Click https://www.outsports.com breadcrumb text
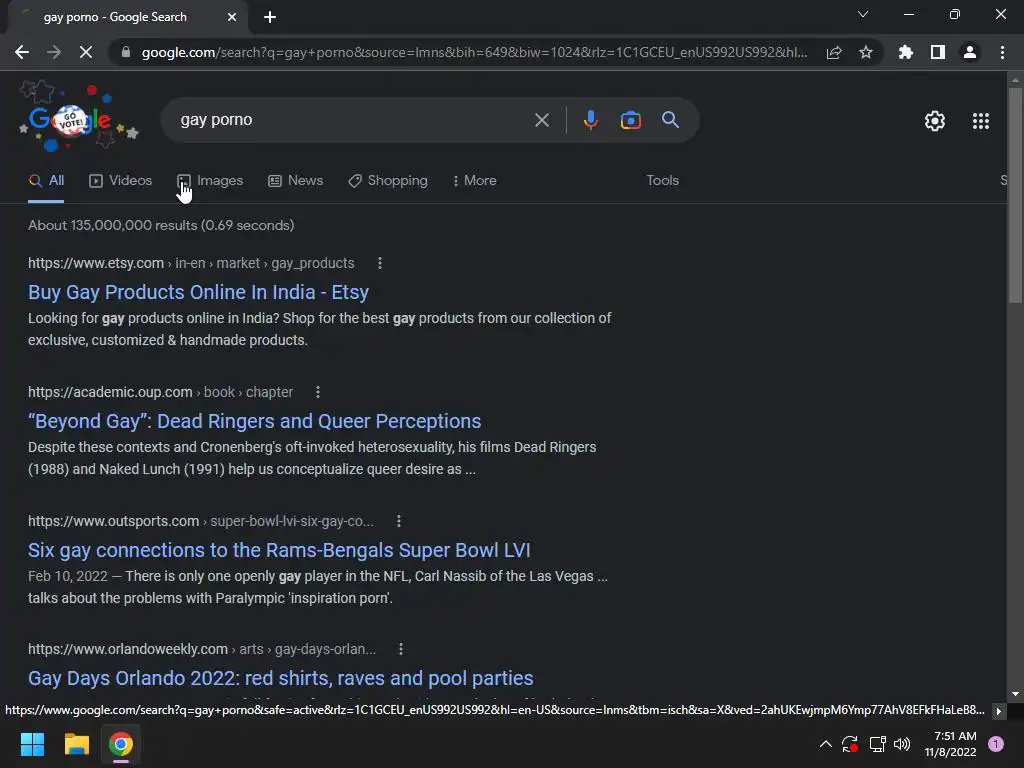Viewport: 1024px width, 768px height. coord(114,521)
